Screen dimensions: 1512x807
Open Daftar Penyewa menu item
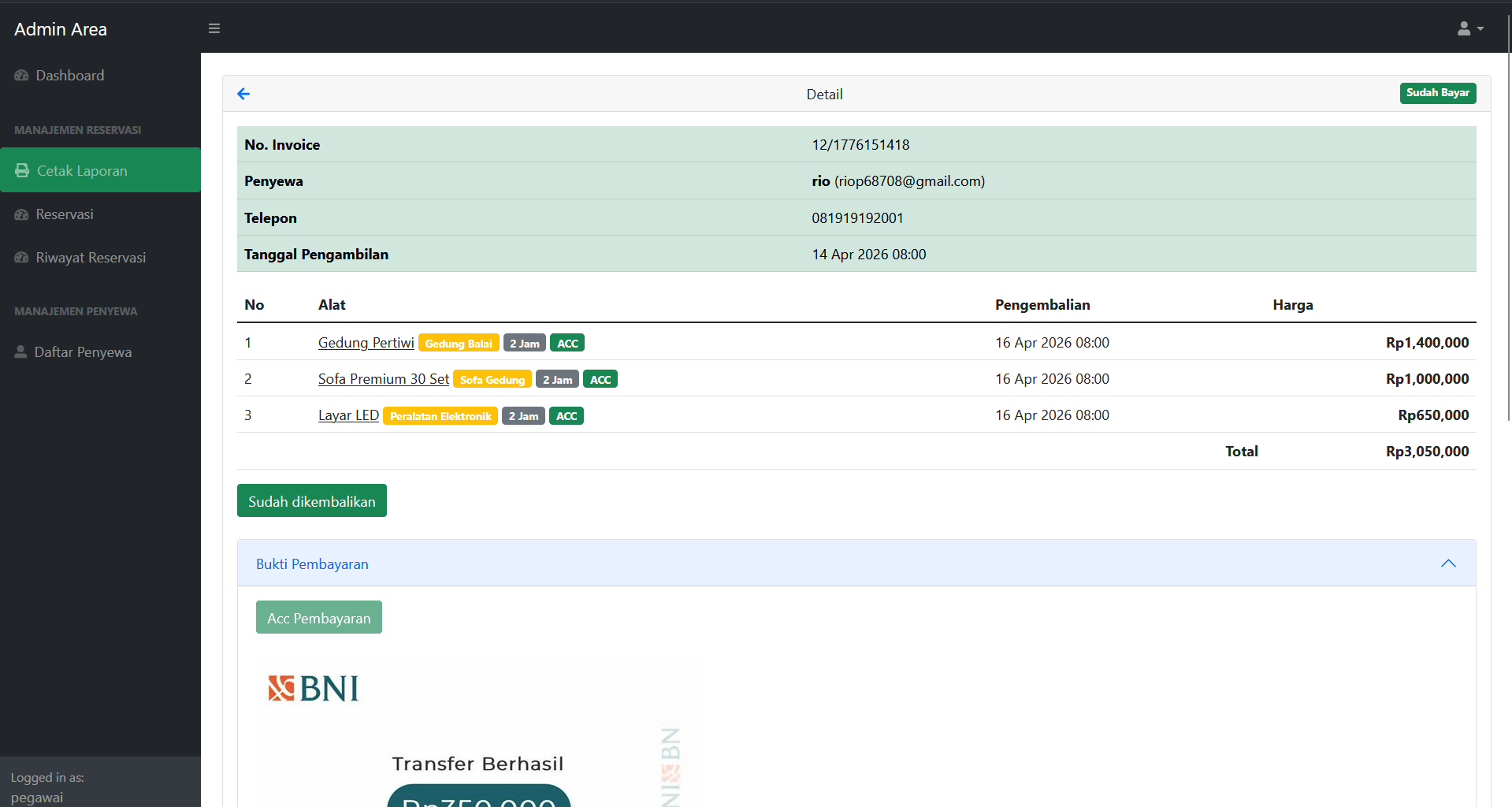click(100, 351)
